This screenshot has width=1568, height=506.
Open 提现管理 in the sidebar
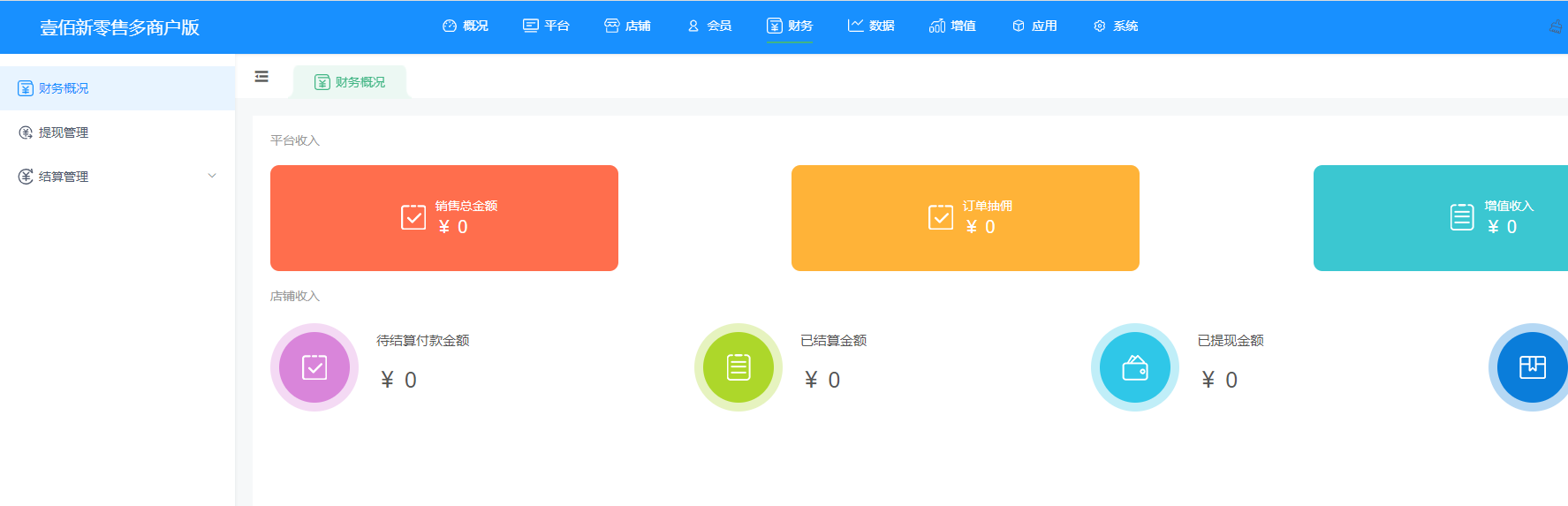[x=117, y=132]
